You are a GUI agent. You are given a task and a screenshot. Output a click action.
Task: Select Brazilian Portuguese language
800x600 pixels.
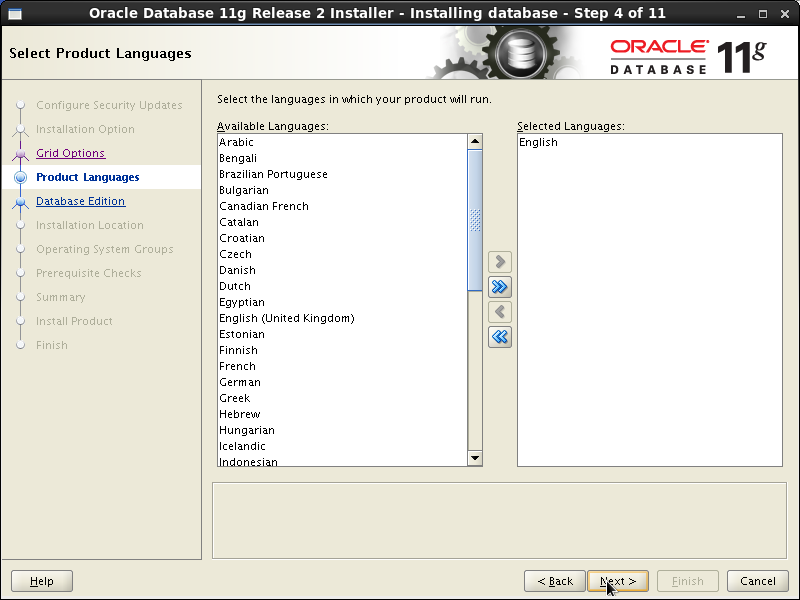[342, 174]
